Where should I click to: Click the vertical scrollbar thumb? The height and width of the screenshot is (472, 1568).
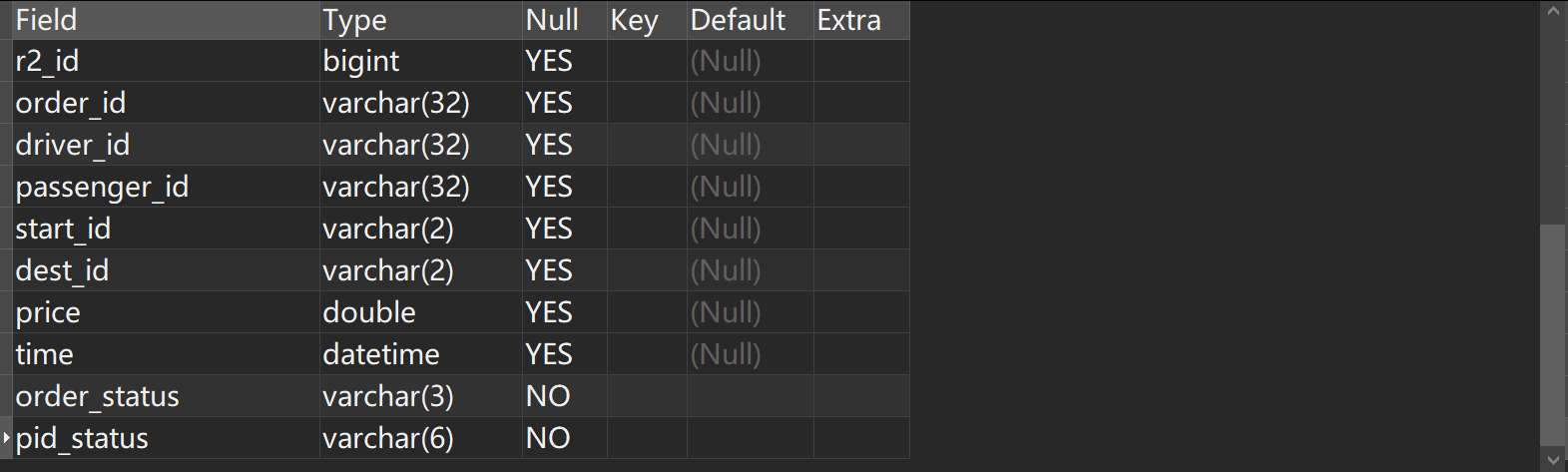[1553, 334]
